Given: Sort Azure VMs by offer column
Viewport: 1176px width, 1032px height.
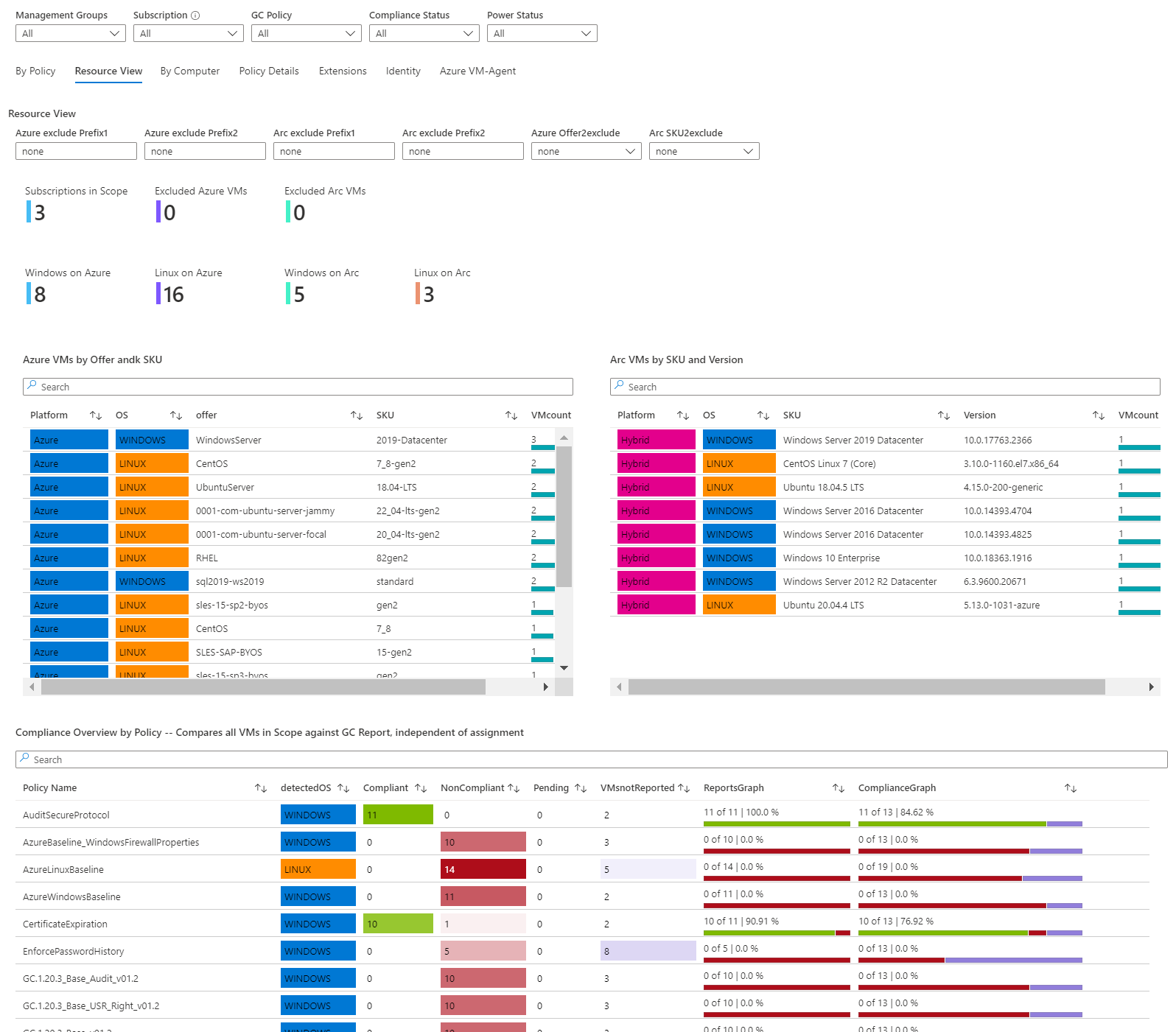Looking at the screenshot, I should click(357, 415).
